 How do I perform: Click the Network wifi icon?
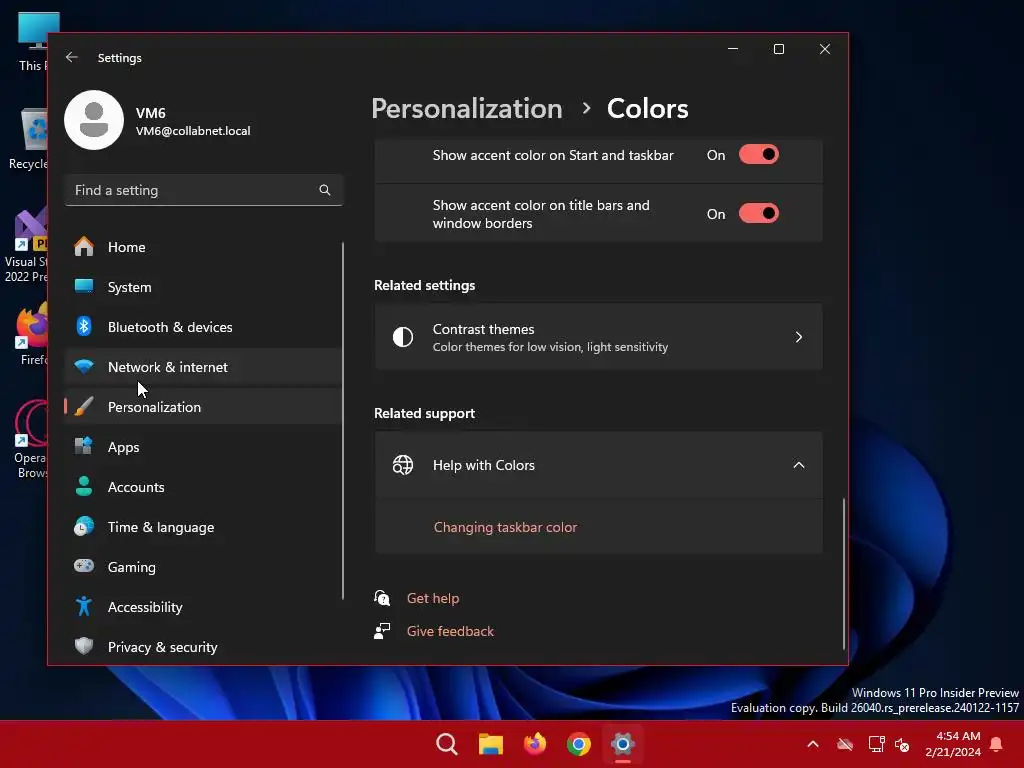point(84,366)
